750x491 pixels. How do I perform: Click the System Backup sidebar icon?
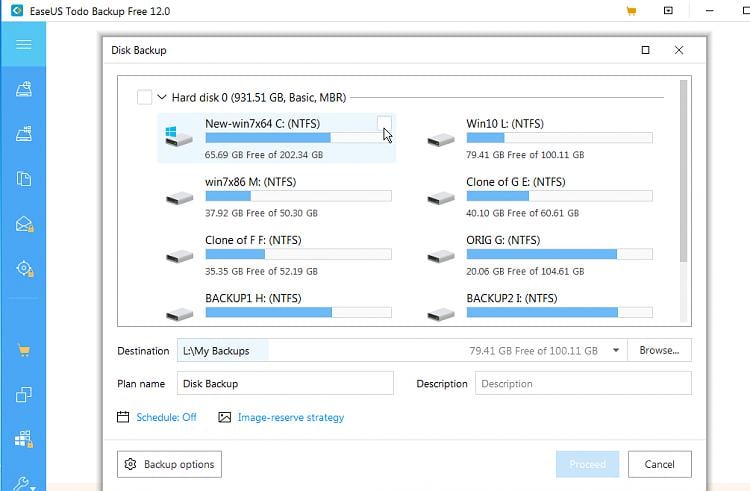pyautogui.click(x=24, y=133)
